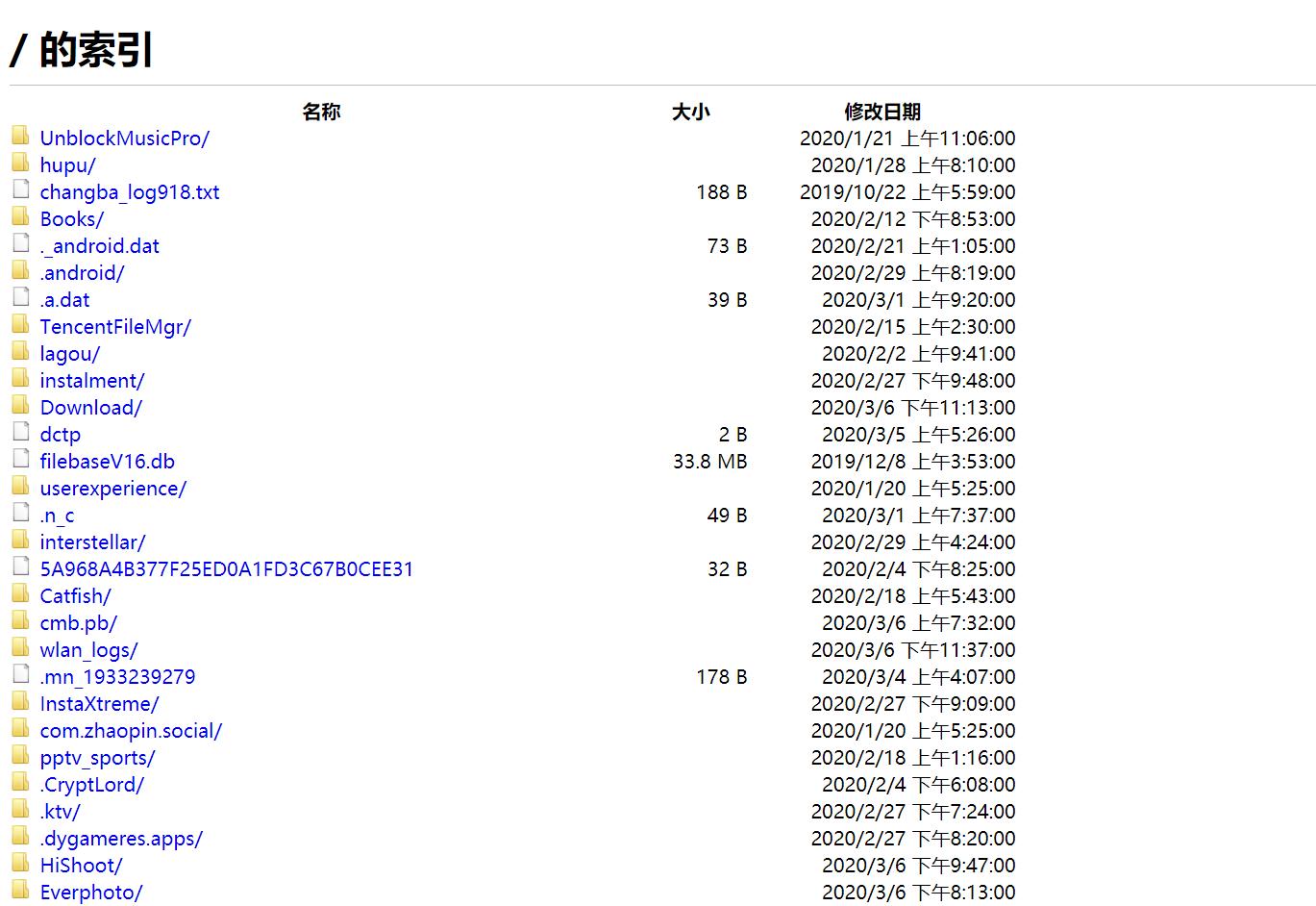Click the 大小 column header
1316x906 pixels.
[x=691, y=112]
